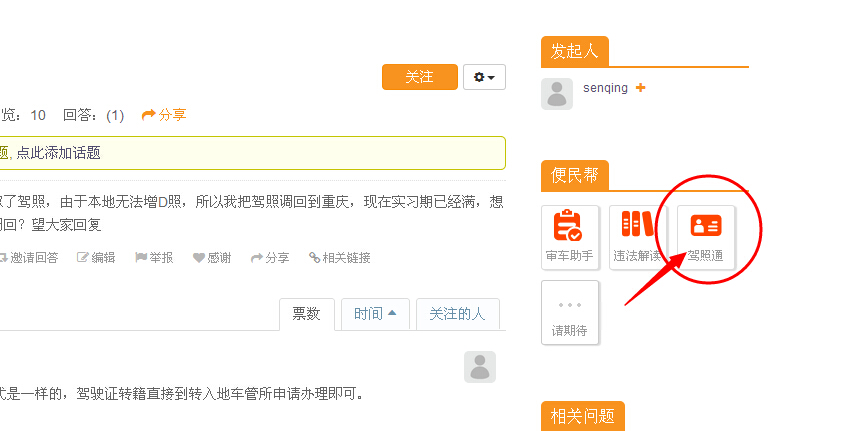842x431 pixels.
Task: Open the 审车助手 icon tile
Action: (570, 237)
